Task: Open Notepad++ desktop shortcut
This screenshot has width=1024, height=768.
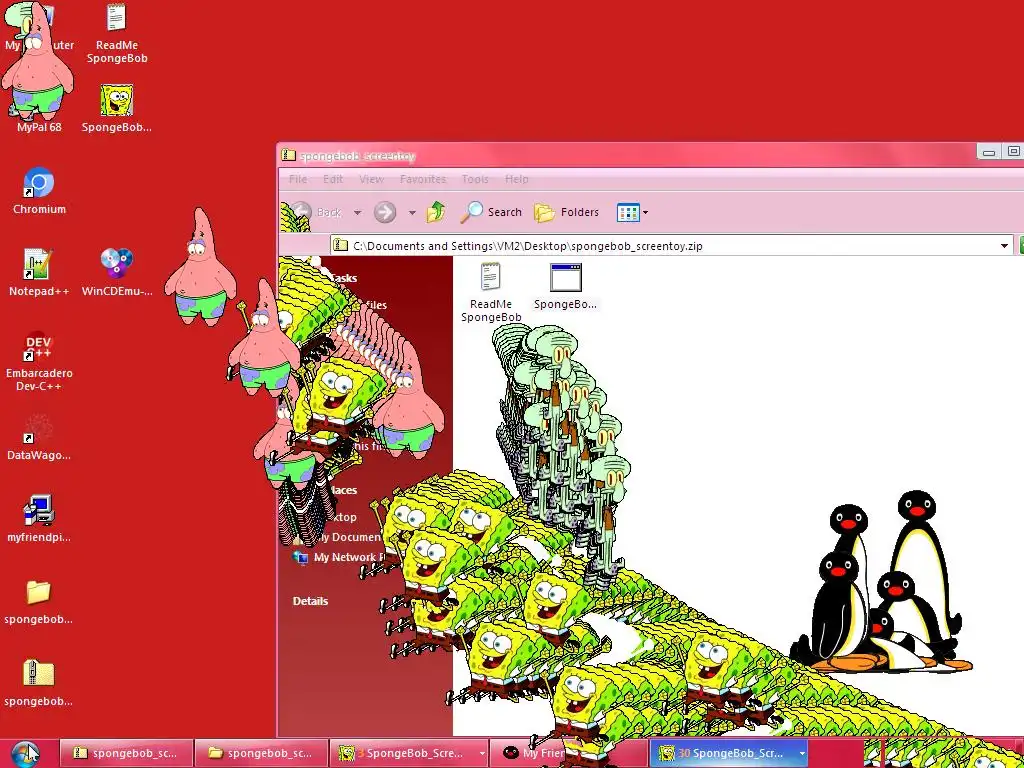Action: pyautogui.click(x=39, y=272)
